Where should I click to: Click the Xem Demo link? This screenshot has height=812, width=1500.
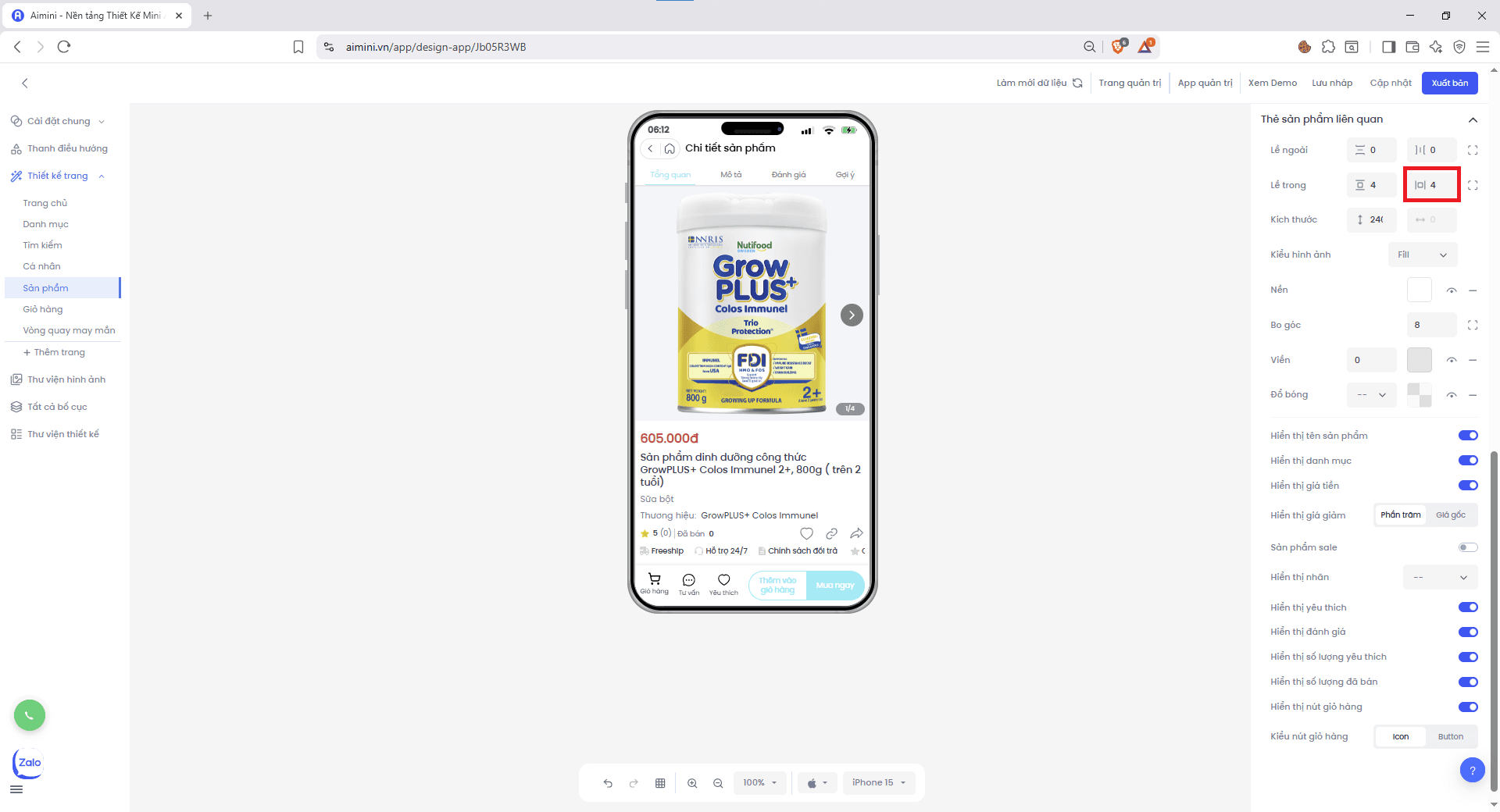click(1272, 83)
